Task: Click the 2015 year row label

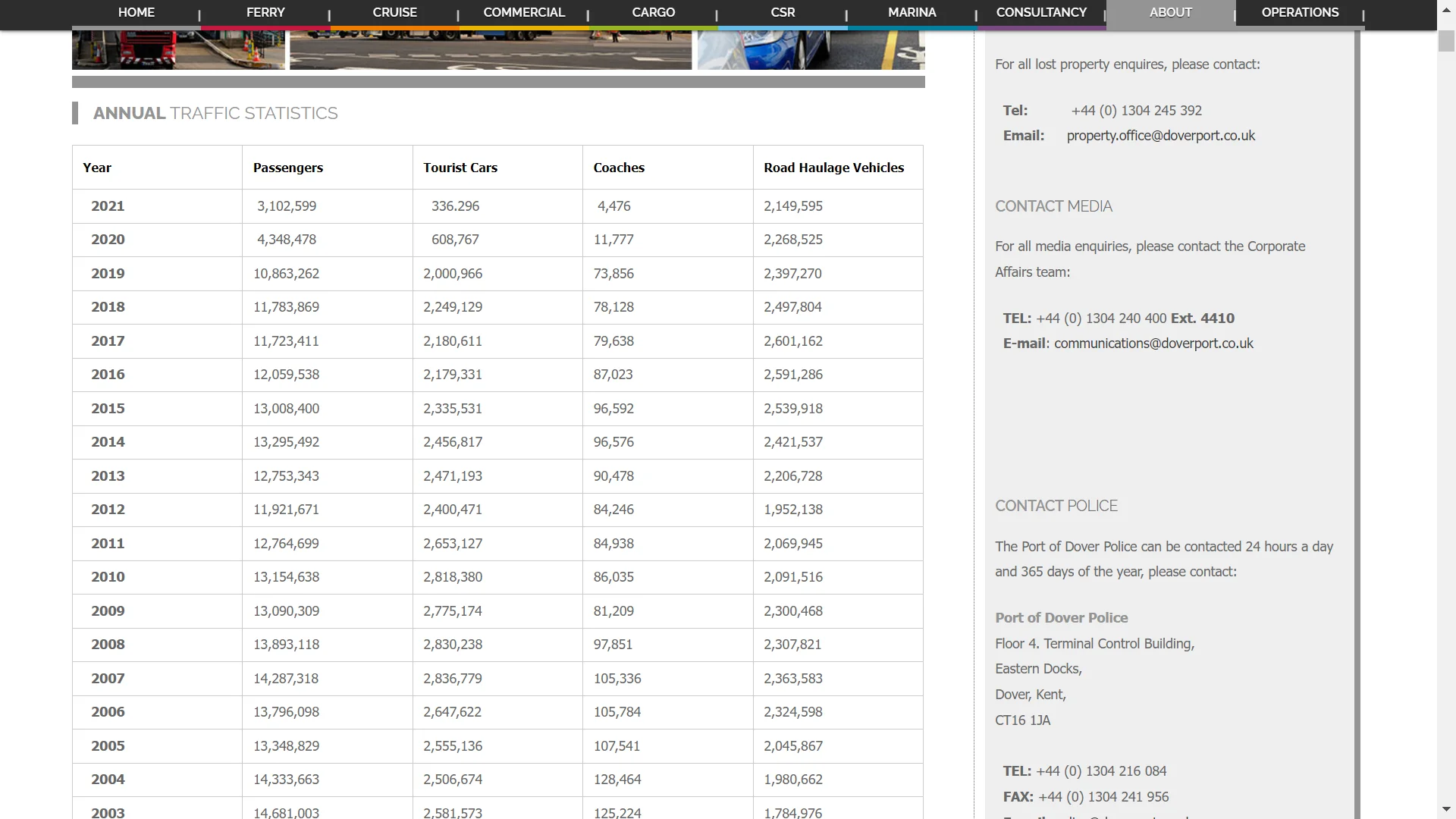Action: tap(108, 409)
